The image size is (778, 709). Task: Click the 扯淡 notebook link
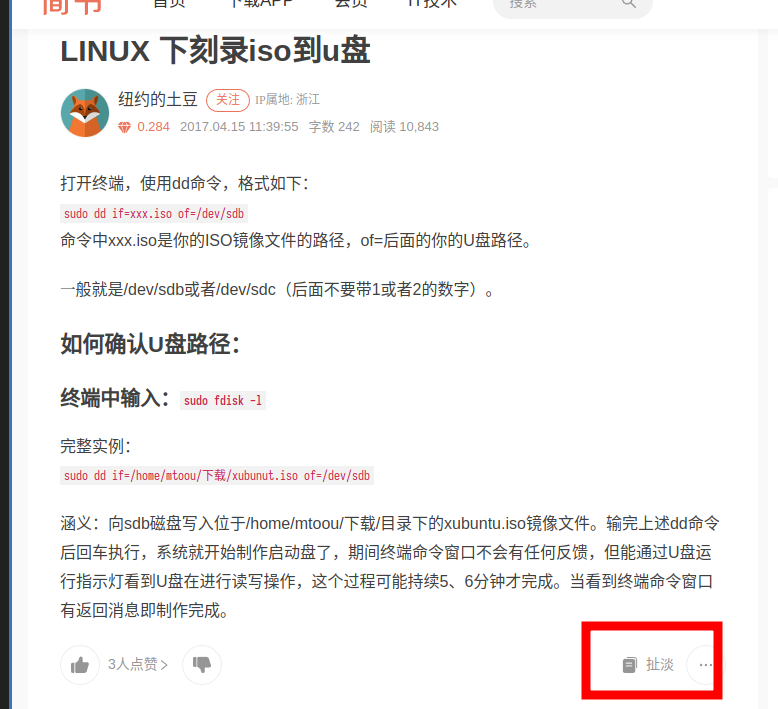(x=659, y=664)
